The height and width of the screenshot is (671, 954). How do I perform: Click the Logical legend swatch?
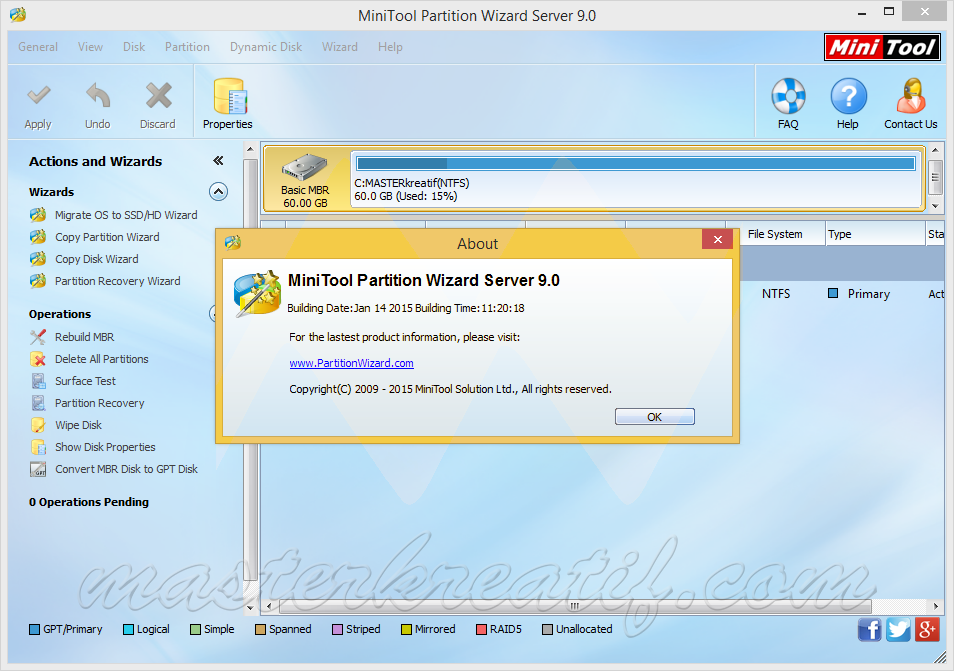point(128,630)
